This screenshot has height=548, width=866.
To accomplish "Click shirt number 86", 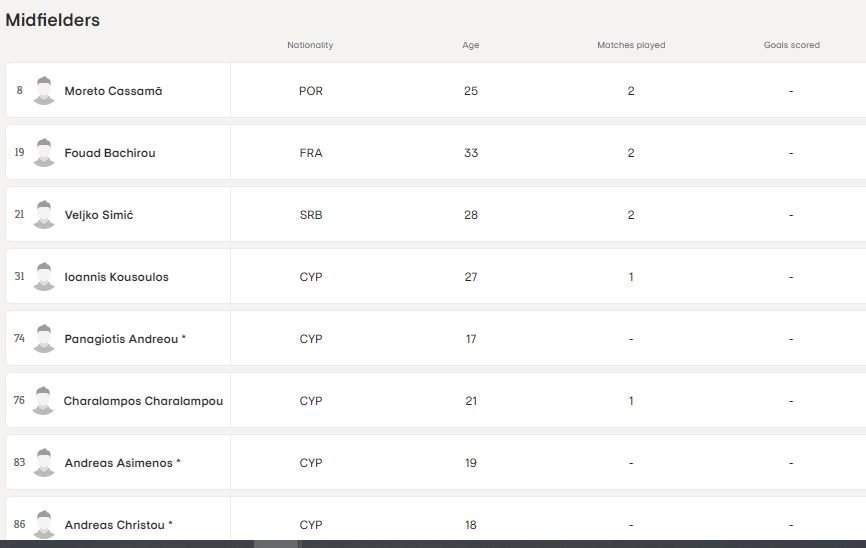I will pyautogui.click(x=19, y=524).
